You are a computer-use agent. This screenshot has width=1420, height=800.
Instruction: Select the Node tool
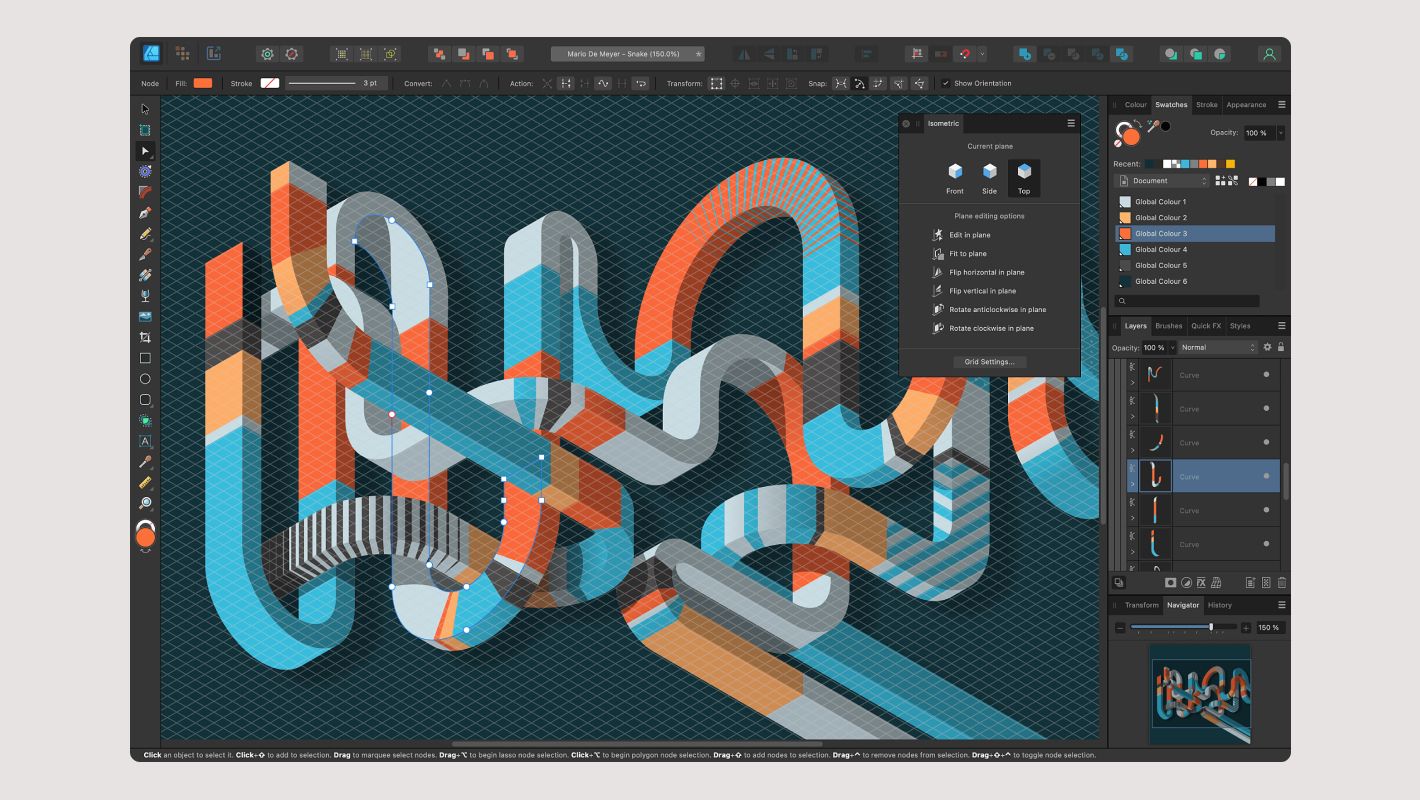click(145, 150)
